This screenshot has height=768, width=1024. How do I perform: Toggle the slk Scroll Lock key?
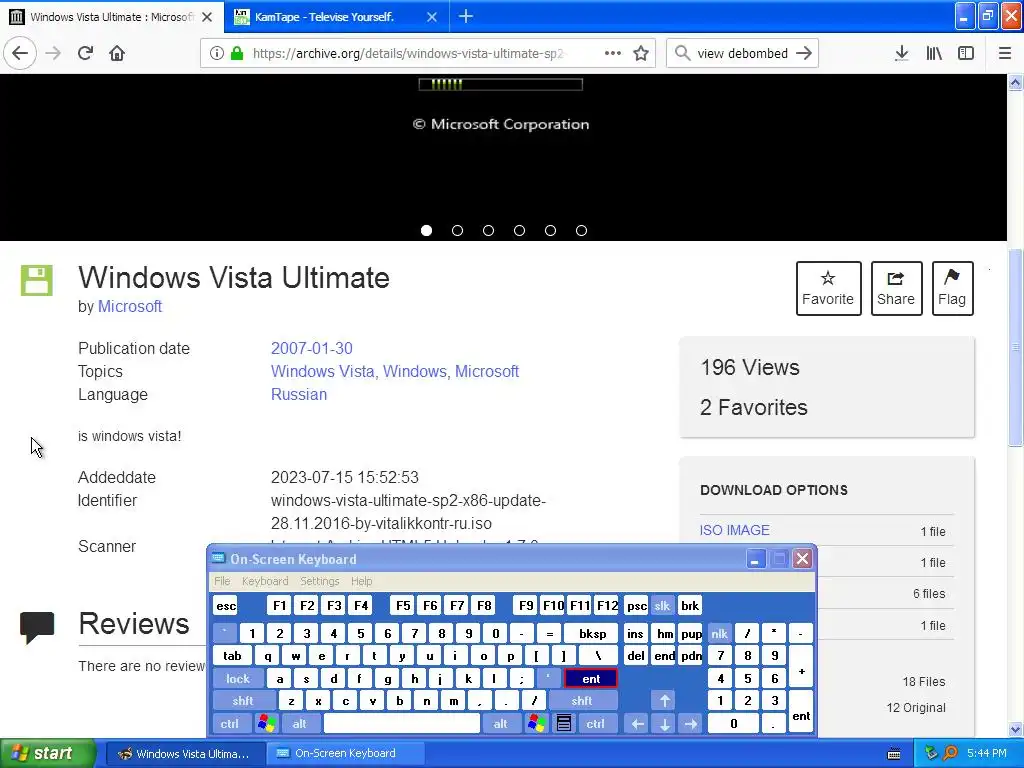[x=662, y=605]
